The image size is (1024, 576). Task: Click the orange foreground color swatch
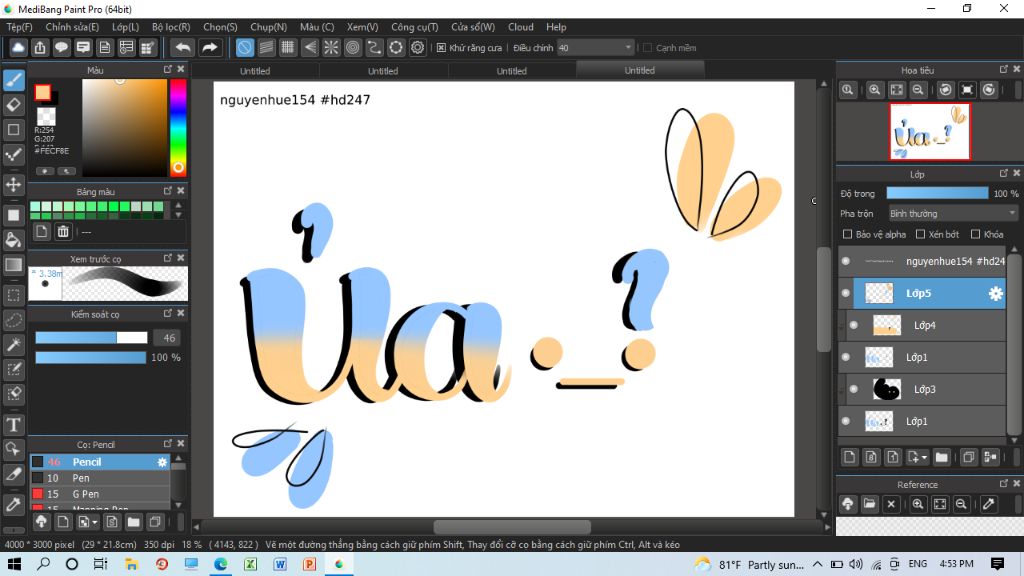click(43, 93)
